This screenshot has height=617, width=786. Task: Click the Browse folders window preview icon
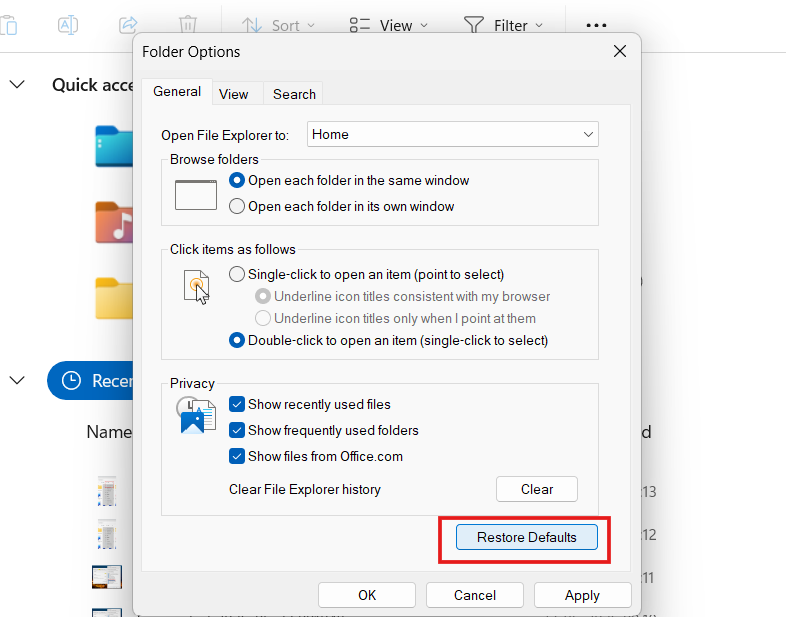pos(195,195)
